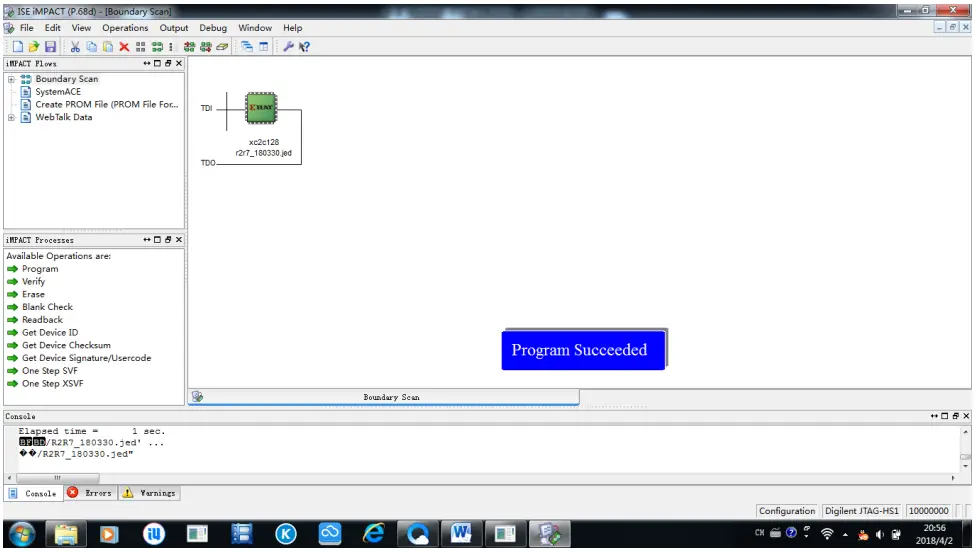
Task: Click the Cascade windows toolbar icon
Action: point(247,47)
